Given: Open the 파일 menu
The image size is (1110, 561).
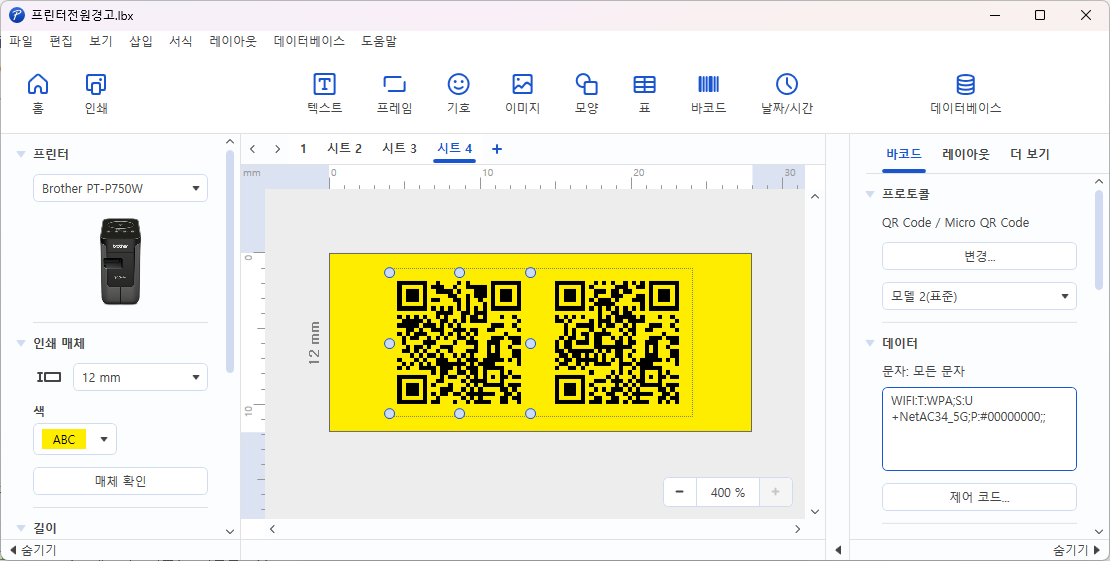Looking at the screenshot, I should tap(21, 41).
